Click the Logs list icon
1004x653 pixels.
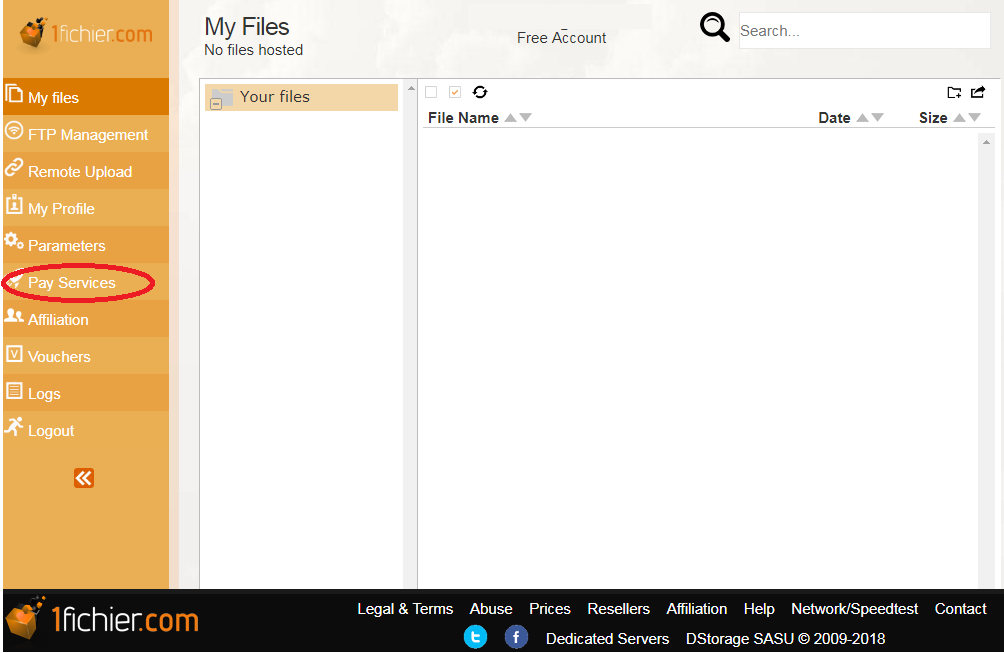pyautogui.click(x=14, y=390)
